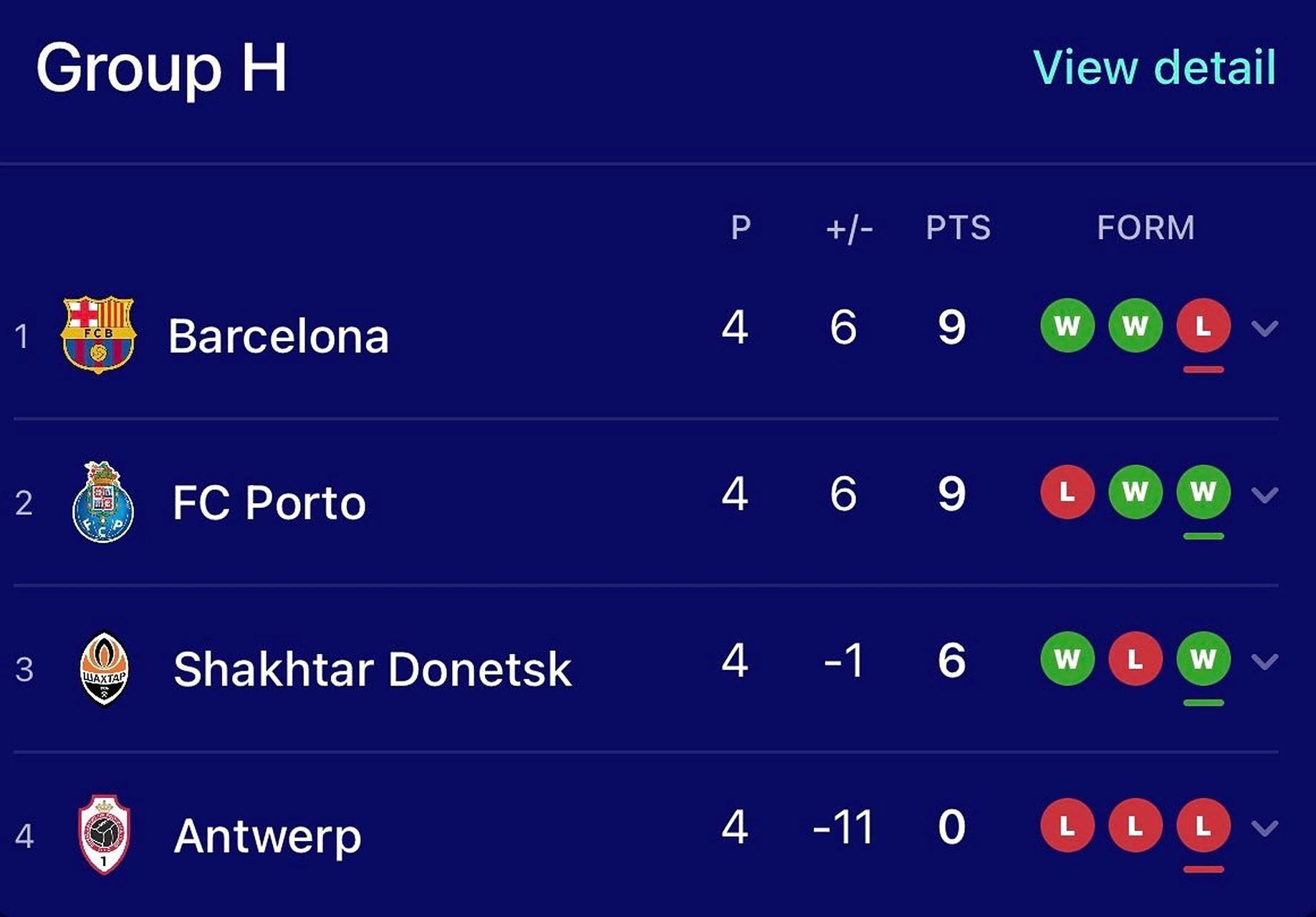Expand Shakhtar Donetsk row details
This screenshot has height=917, width=1316.
1264,661
